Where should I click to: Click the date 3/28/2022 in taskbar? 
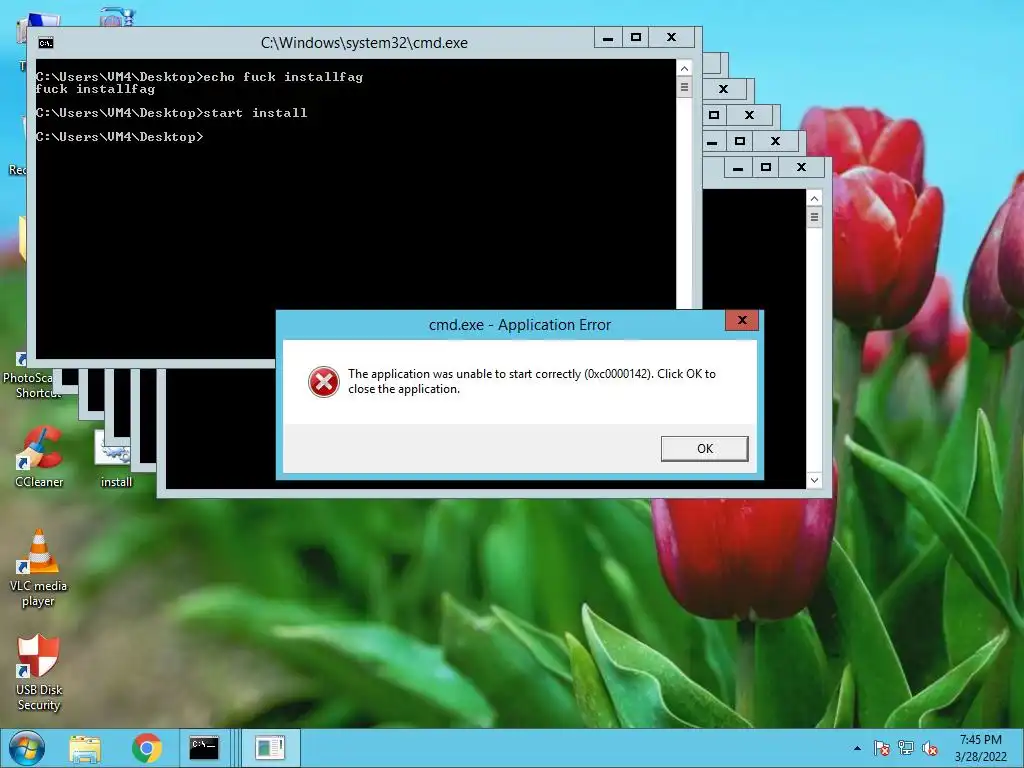980,756
